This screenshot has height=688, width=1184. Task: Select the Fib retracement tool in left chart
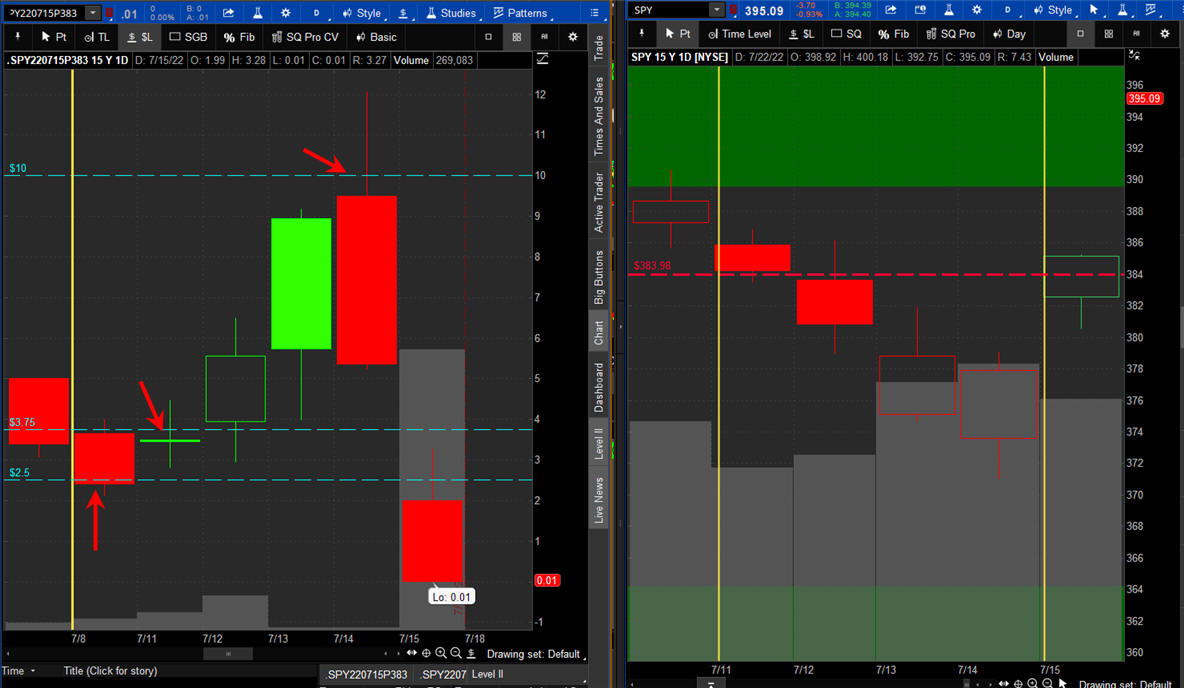(x=239, y=36)
